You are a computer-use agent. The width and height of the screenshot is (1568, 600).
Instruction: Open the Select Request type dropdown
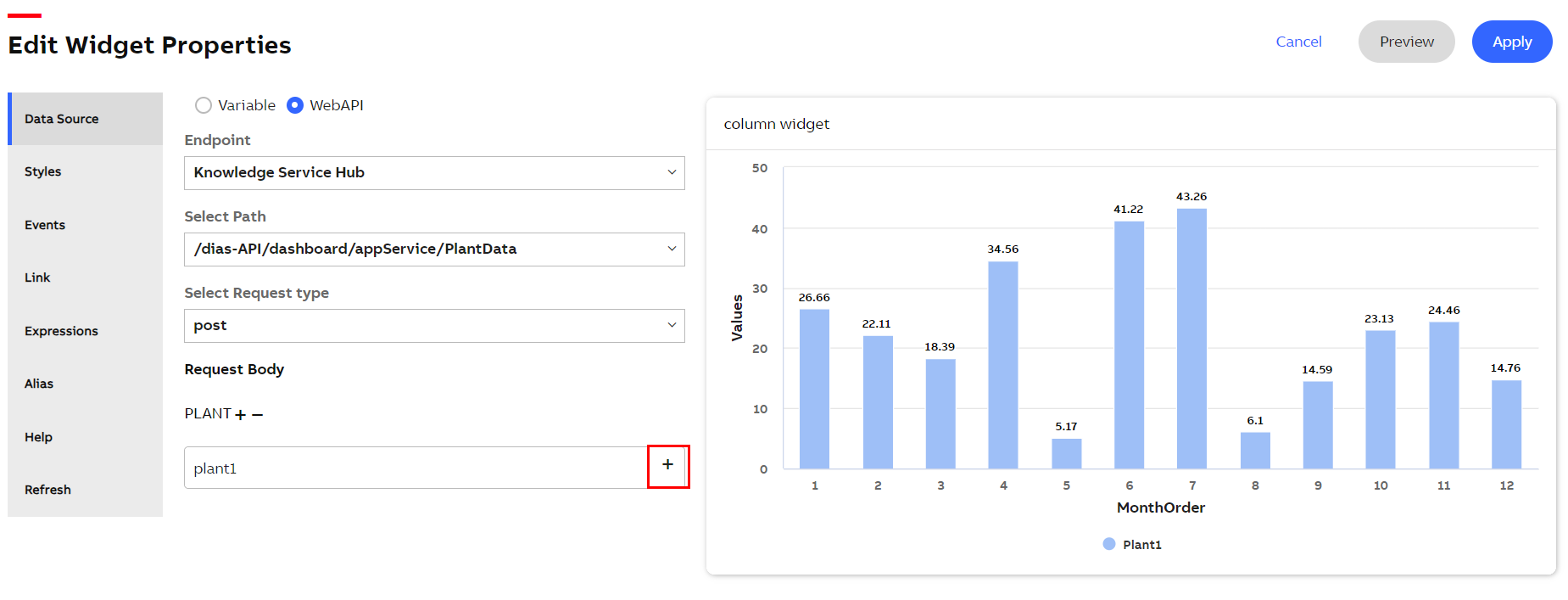click(x=434, y=326)
